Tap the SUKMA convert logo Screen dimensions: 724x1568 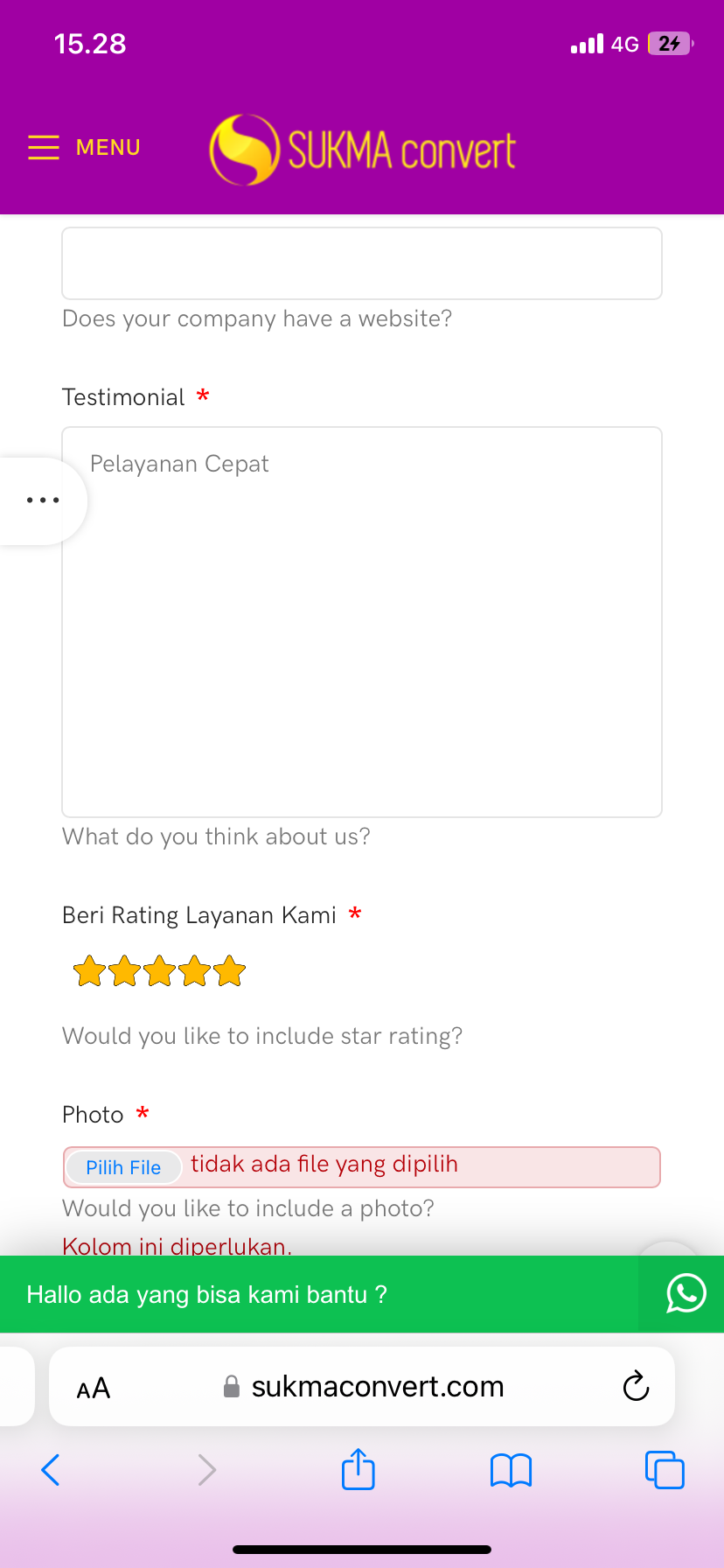click(x=362, y=150)
